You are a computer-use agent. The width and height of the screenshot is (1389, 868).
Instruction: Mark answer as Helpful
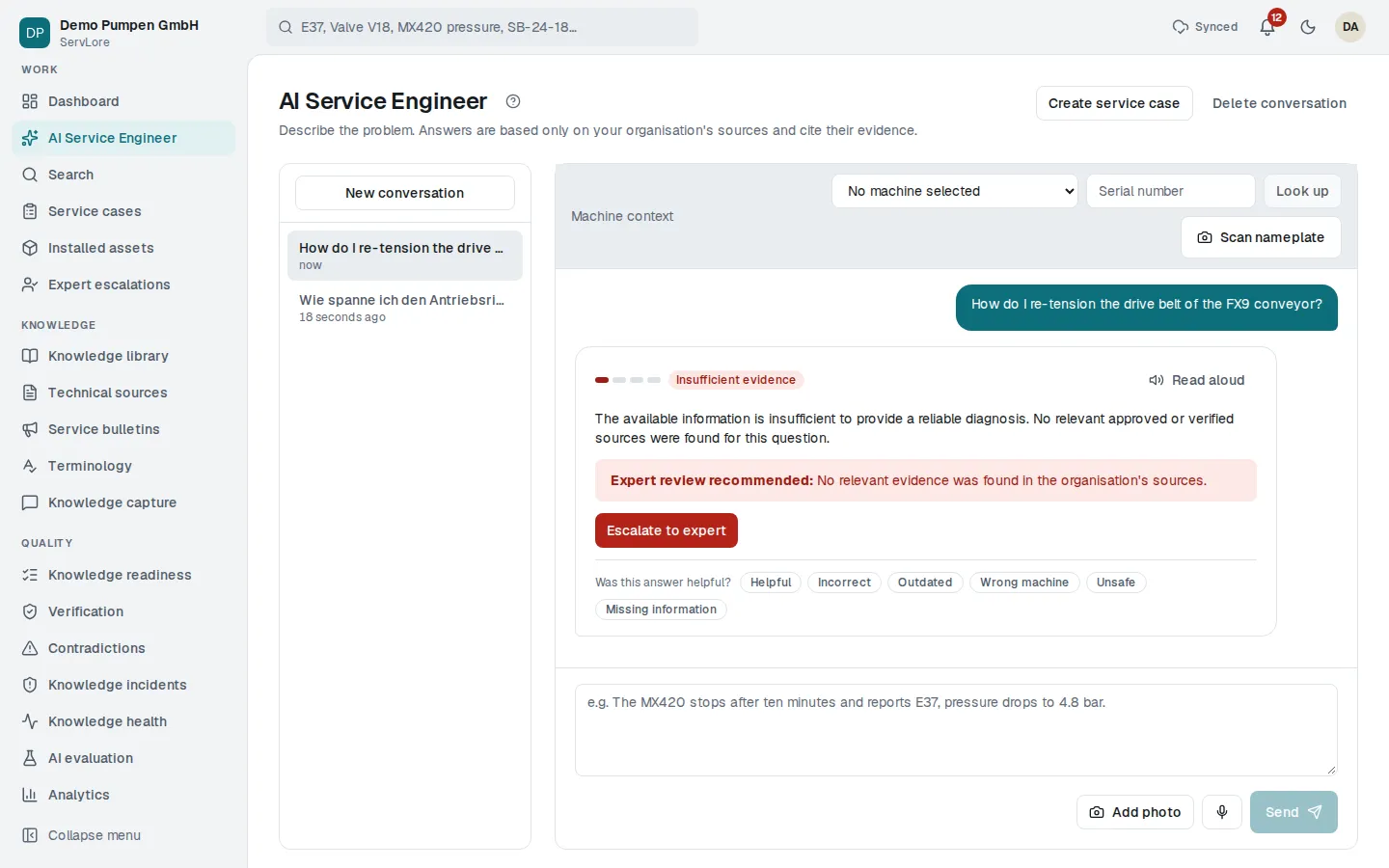(771, 583)
